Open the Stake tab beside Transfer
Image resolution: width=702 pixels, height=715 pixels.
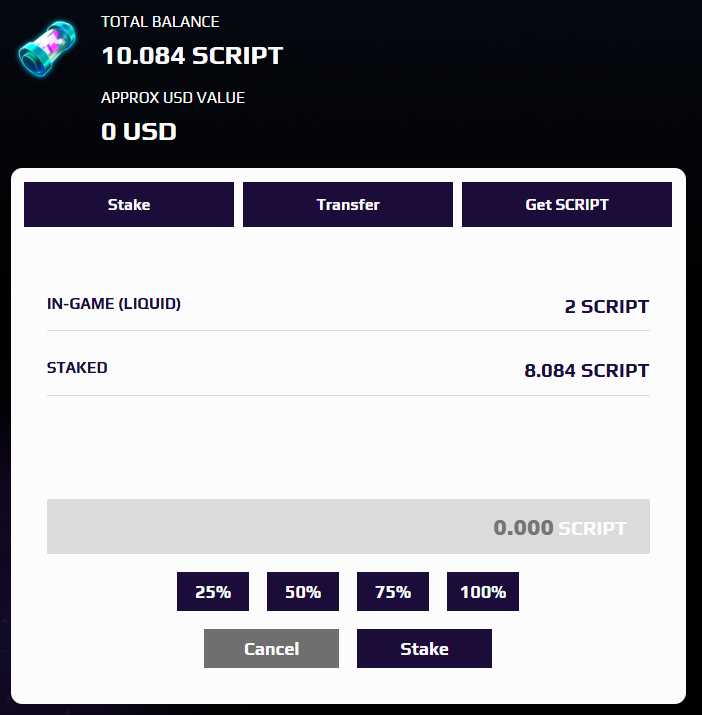(129, 204)
